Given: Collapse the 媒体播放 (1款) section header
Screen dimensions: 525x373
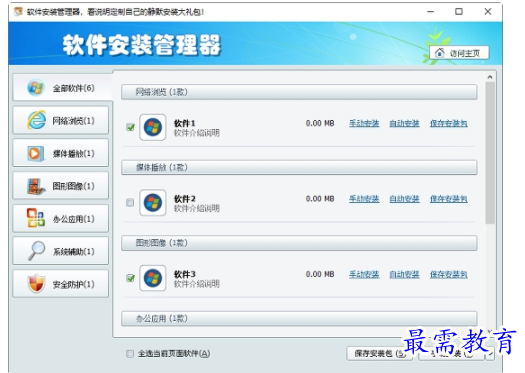Looking at the screenshot, I should coord(299,167).
